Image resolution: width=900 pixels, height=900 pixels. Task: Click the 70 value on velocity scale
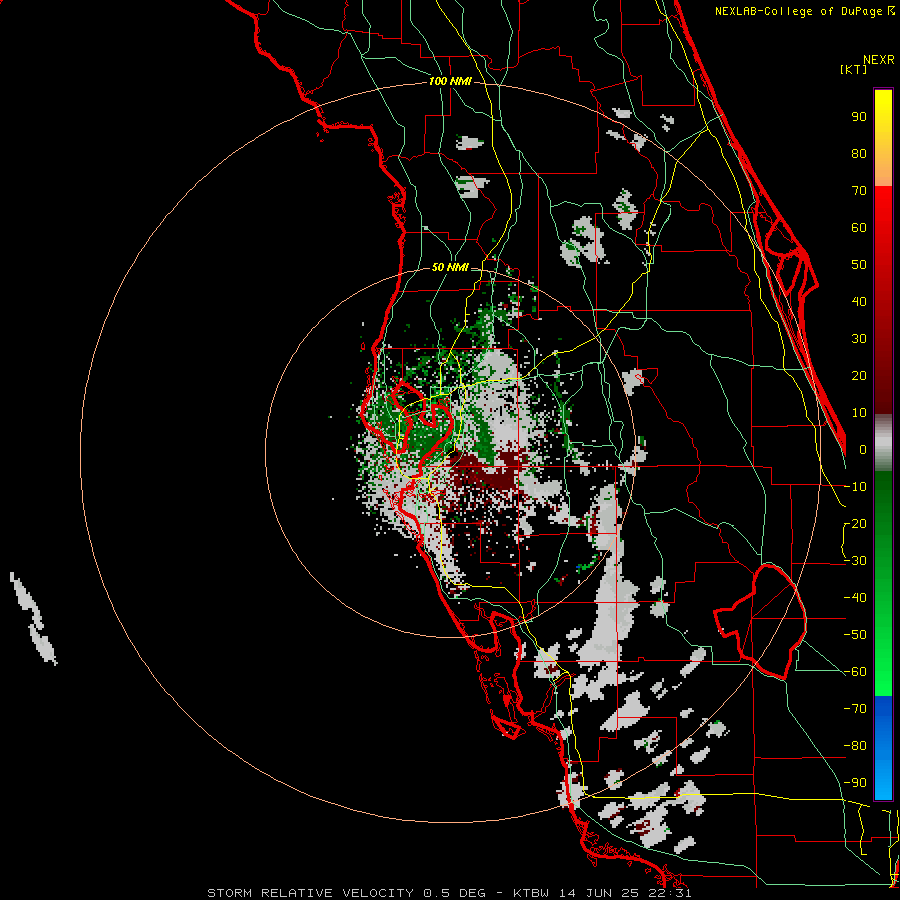tap(859, 191)
